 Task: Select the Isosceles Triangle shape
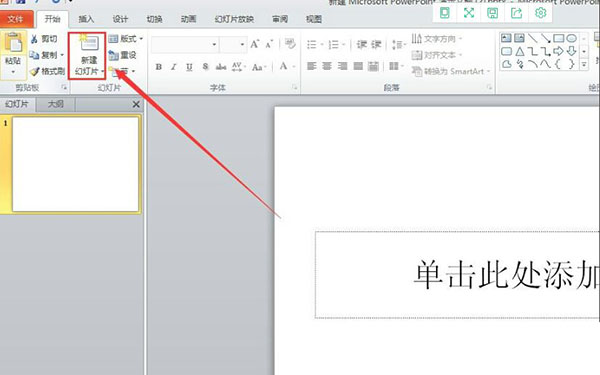point(519,51)
